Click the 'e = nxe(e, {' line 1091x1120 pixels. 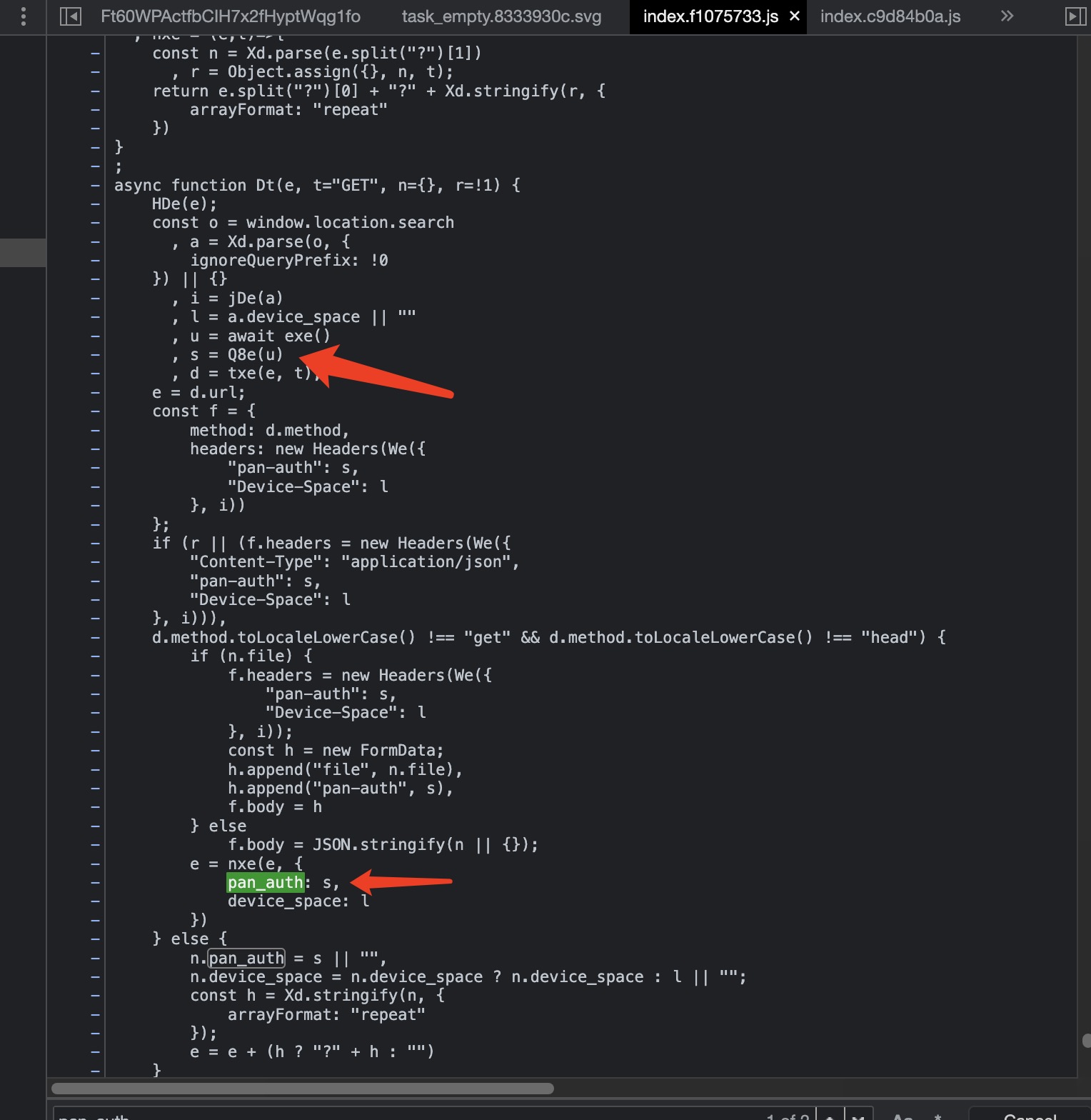tap(246, 864)
